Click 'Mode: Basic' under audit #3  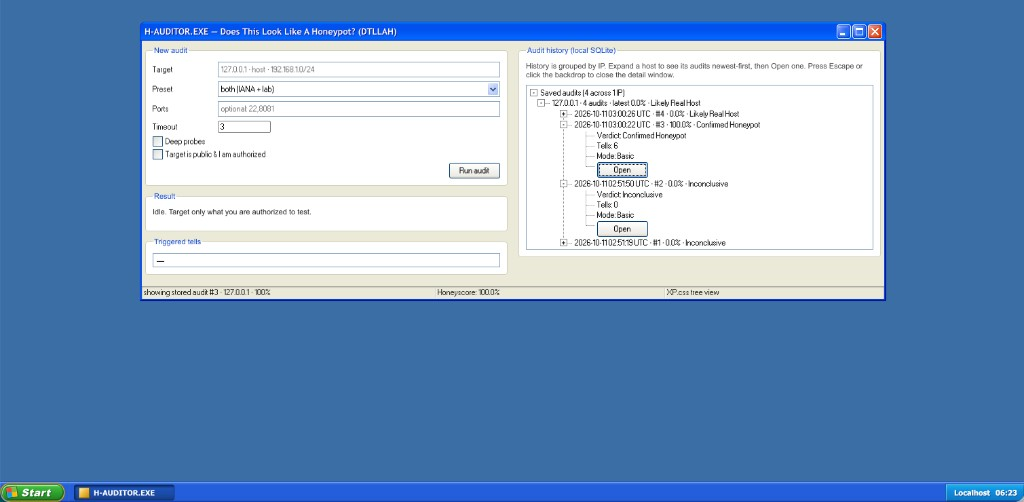615,156
